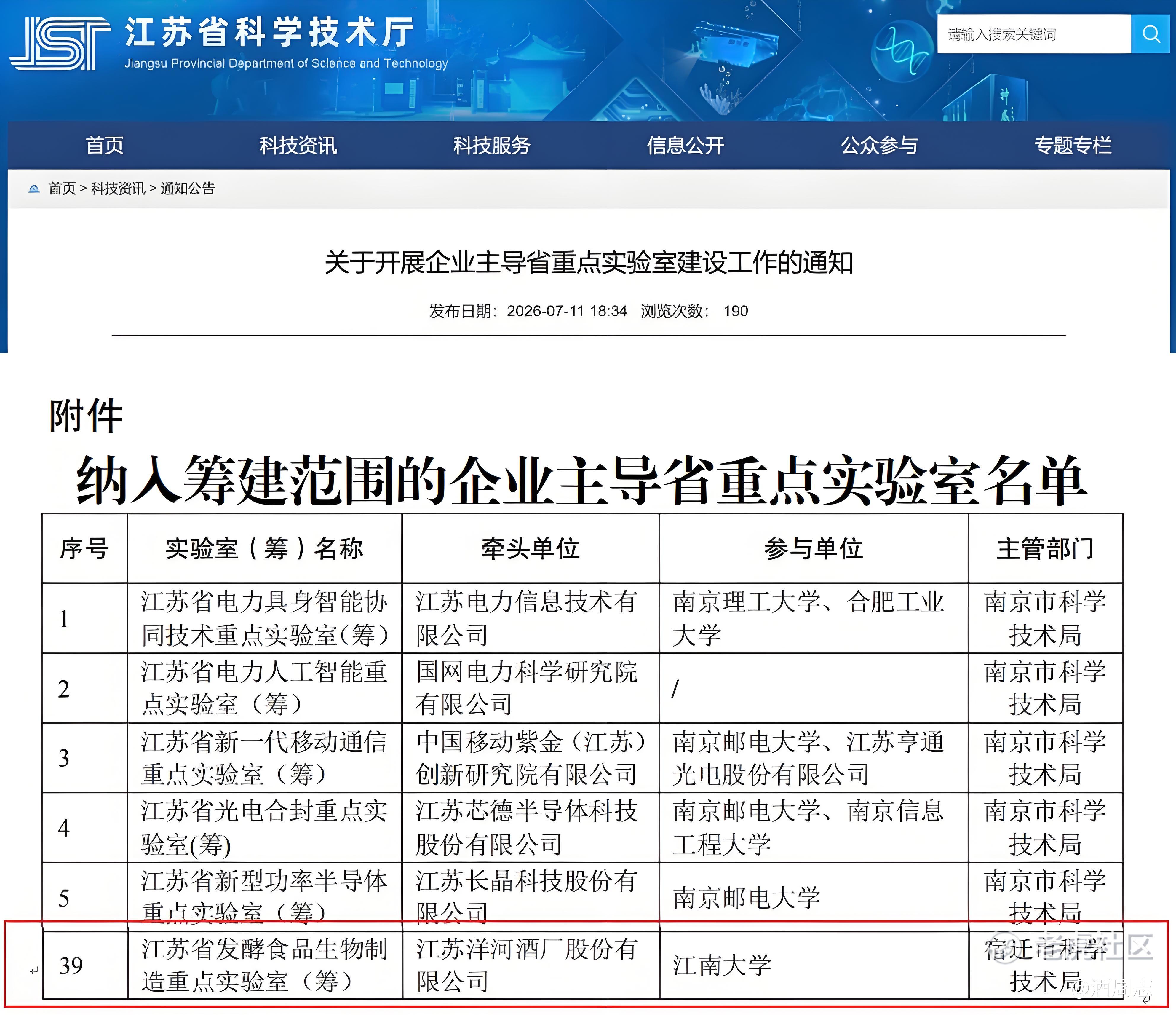
Task: Click the 序号 column header
Action: pyautogui.click(x=84, y=548)
